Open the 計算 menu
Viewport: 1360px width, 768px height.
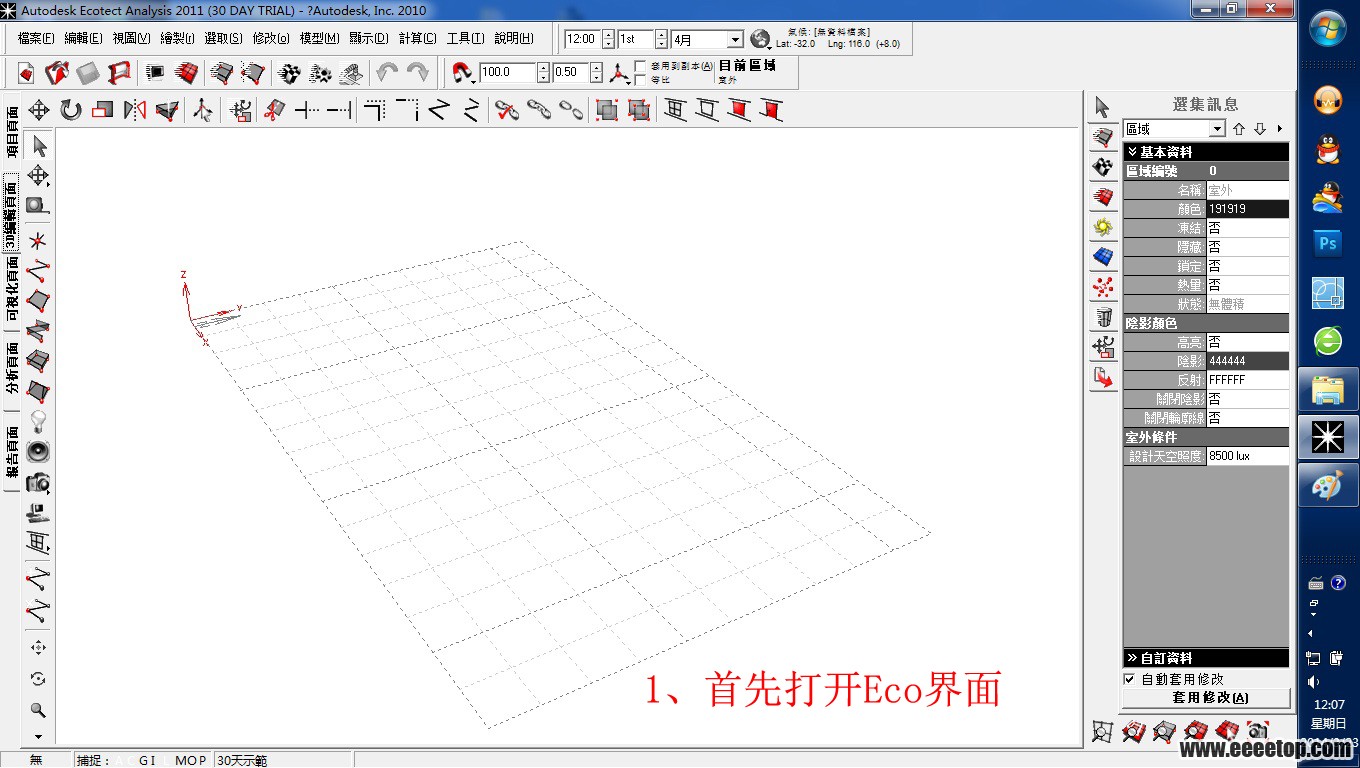pos(417,39)
